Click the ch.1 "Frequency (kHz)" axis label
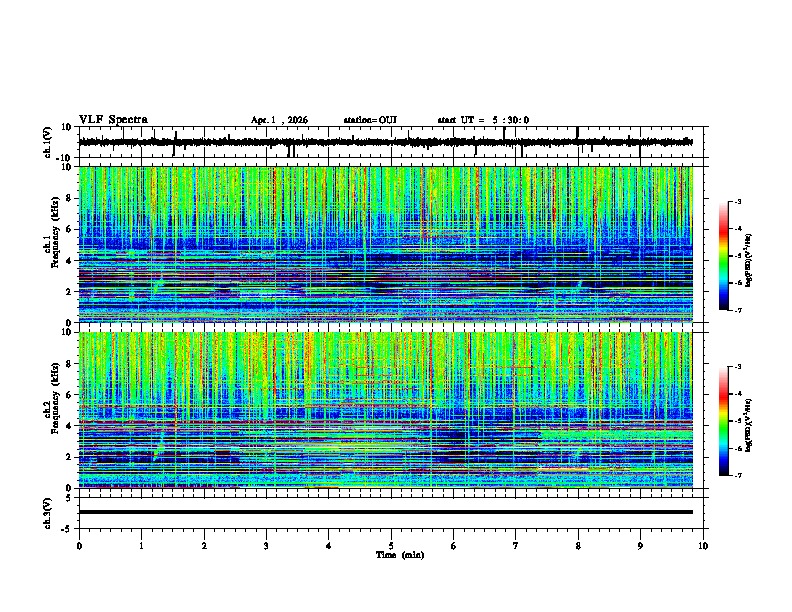Screen dimensions: 792x612 point(55,232)
